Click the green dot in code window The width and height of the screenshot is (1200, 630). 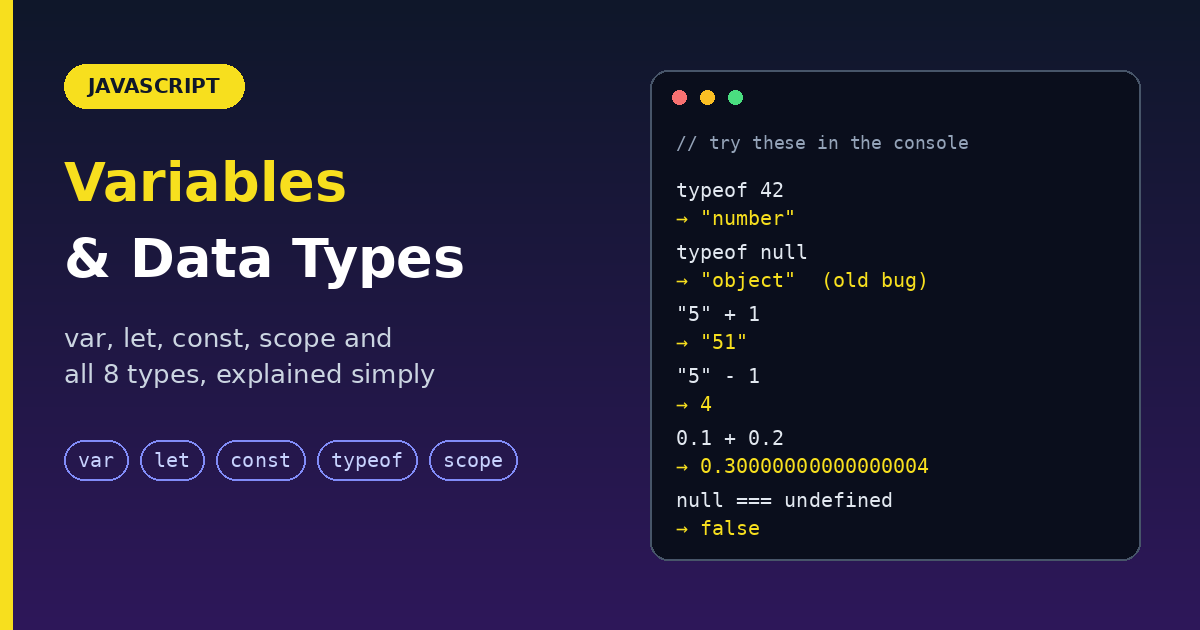pyautogui.click(x=735, y=97)
